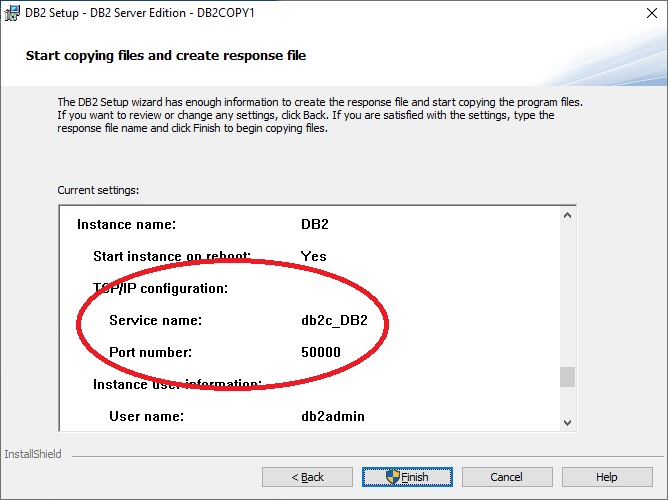Select the TCP/IP configuration heading
This screenshot has width=670, height=500.
click(x=161, y=288)
